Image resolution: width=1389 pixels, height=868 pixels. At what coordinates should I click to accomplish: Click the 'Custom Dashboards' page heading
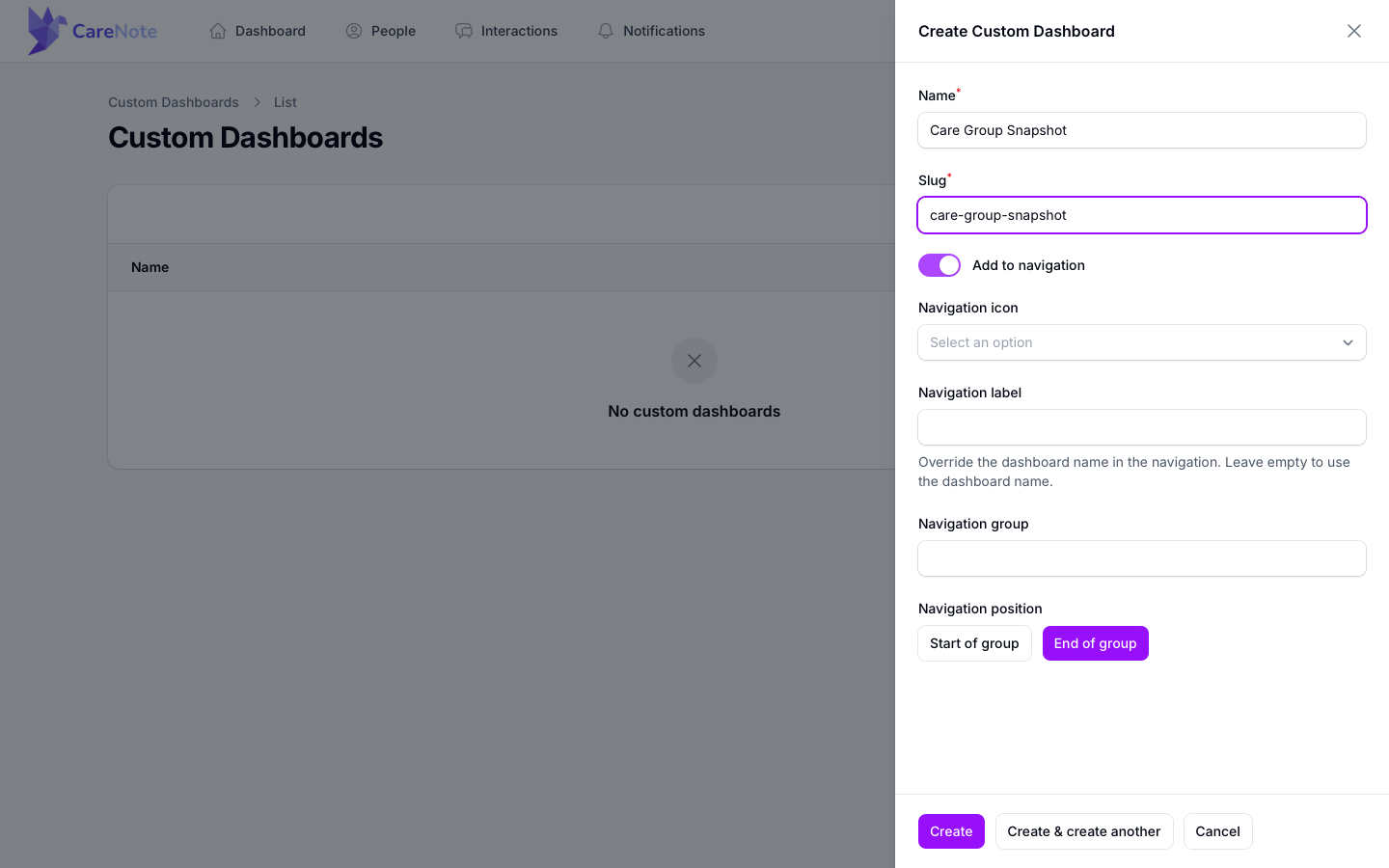click(246, 138)
